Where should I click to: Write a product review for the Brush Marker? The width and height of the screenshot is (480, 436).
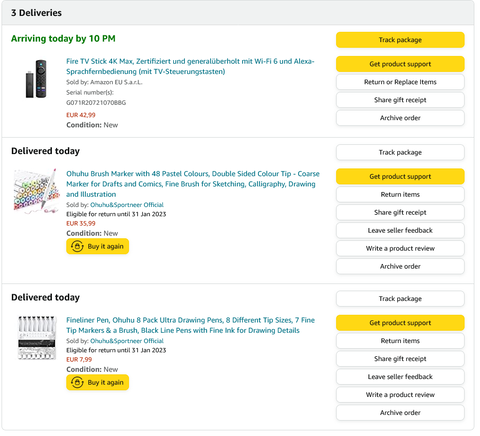pos(400,248)
